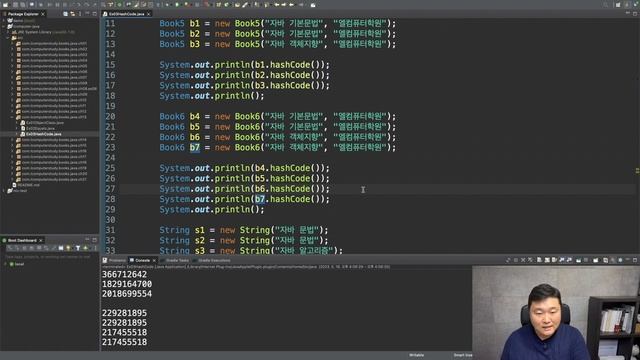The image size is (640, 360).
Task: Minimize the Package Explorer view
Action: [x=87, y=14]
